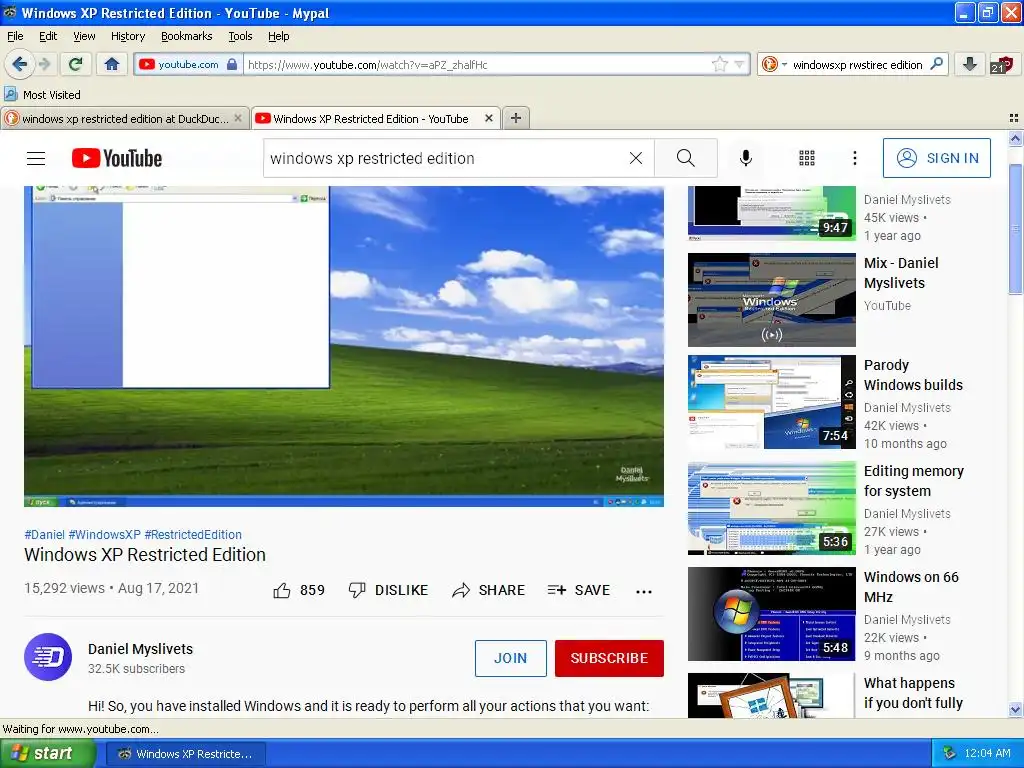Open the File menu
Image resolution: width=1024 pixels, height=768 pixels.
15,36
